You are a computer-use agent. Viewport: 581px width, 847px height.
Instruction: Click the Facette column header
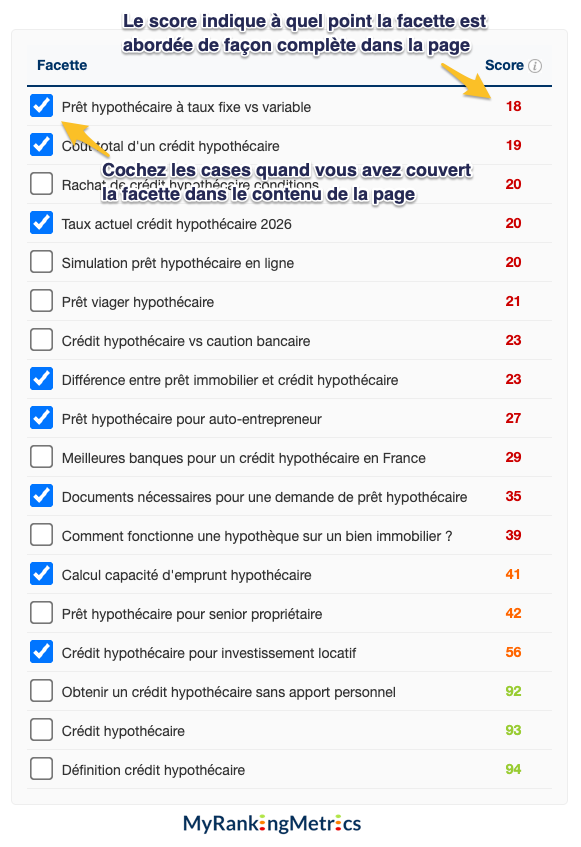62,65
